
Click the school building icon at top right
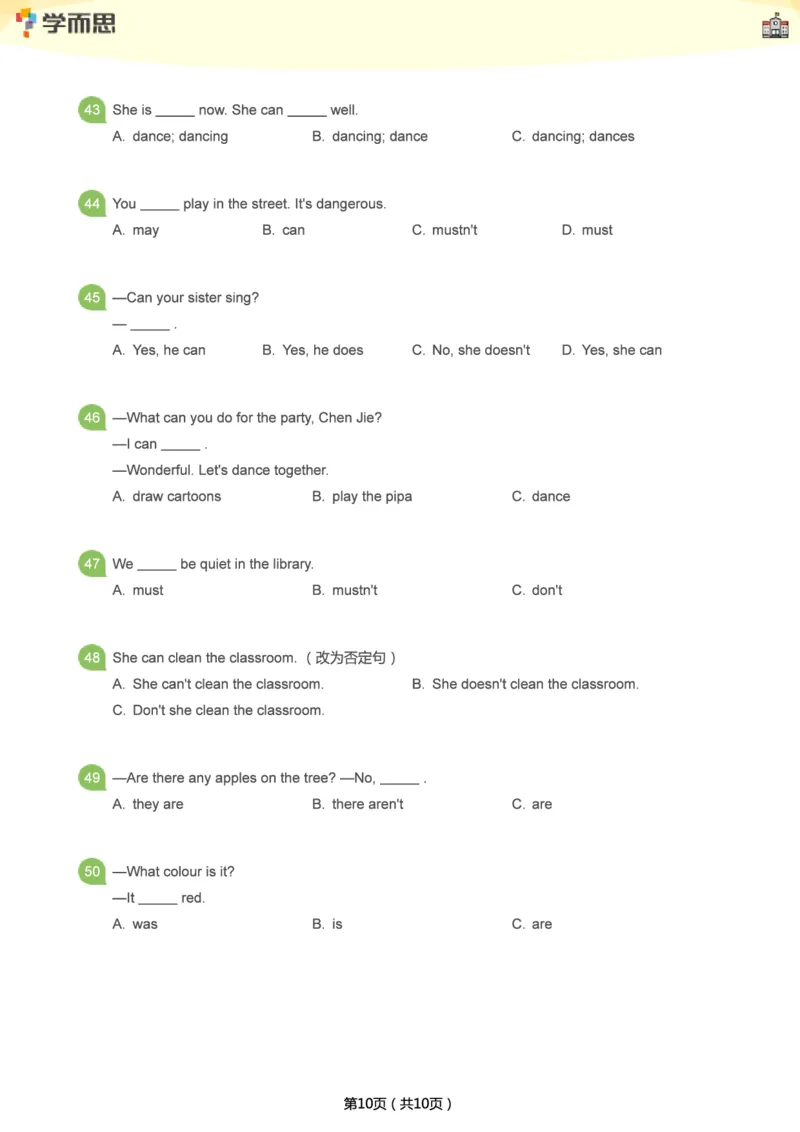point(775,26)
